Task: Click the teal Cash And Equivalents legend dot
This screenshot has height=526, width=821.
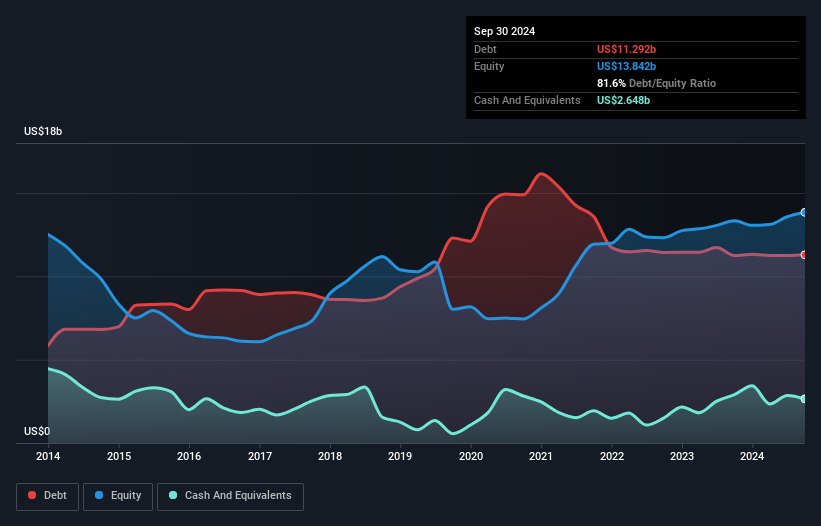Action: tap(173, 495)
